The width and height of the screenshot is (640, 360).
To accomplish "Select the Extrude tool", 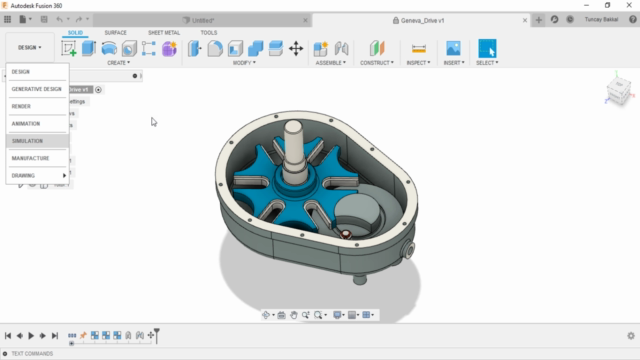I will click(x=89, y=48).
